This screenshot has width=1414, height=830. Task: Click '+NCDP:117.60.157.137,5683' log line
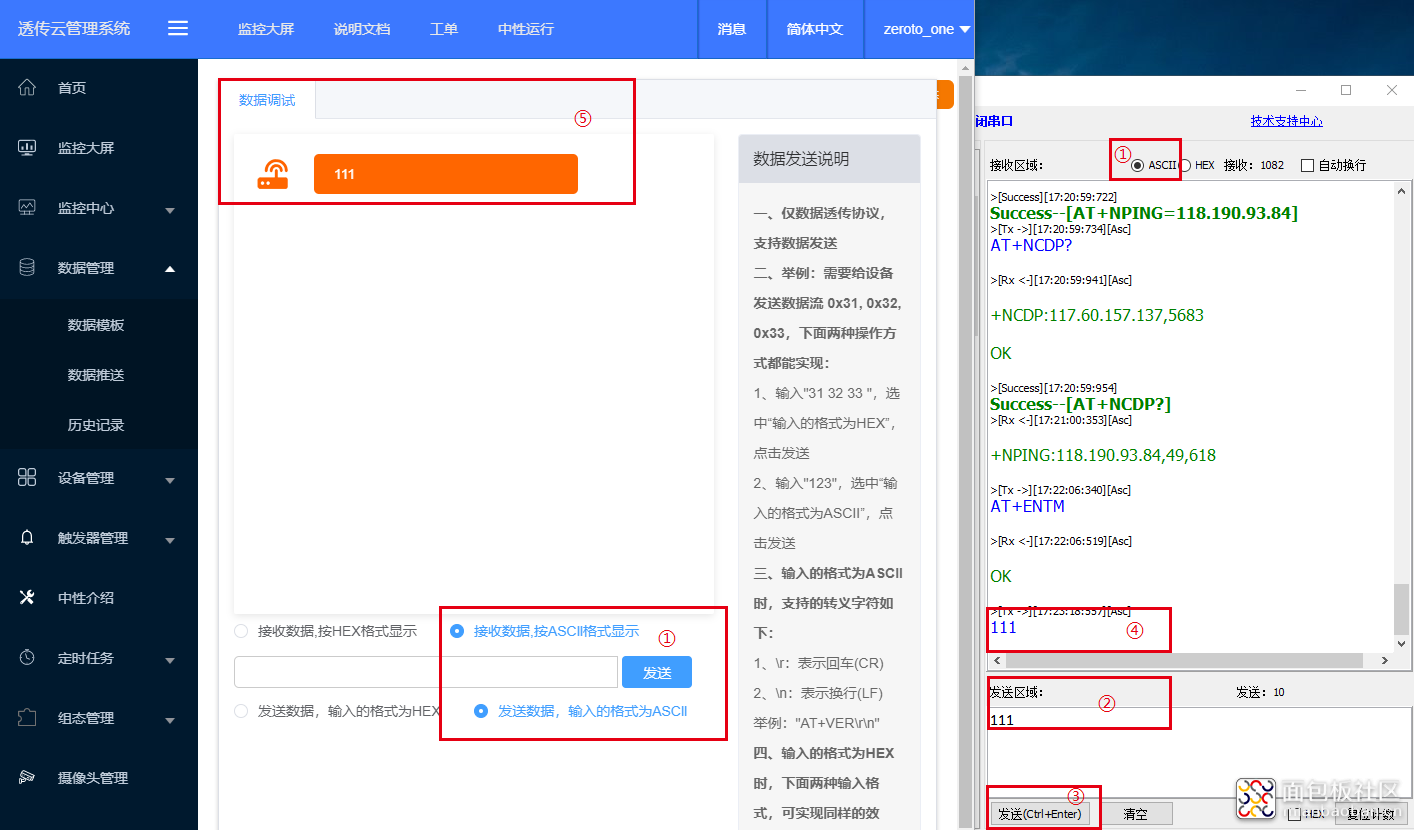click(x=1097, y=315)
